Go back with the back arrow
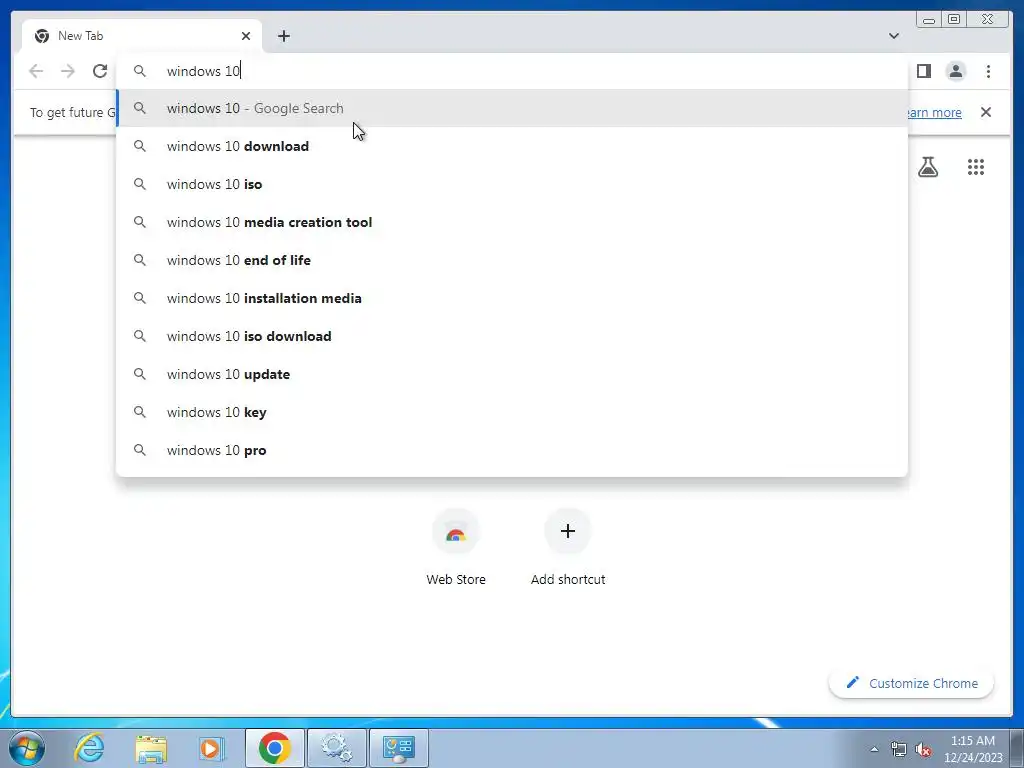This screenshot has width=1024, height=768. click(x=36, y=71)
